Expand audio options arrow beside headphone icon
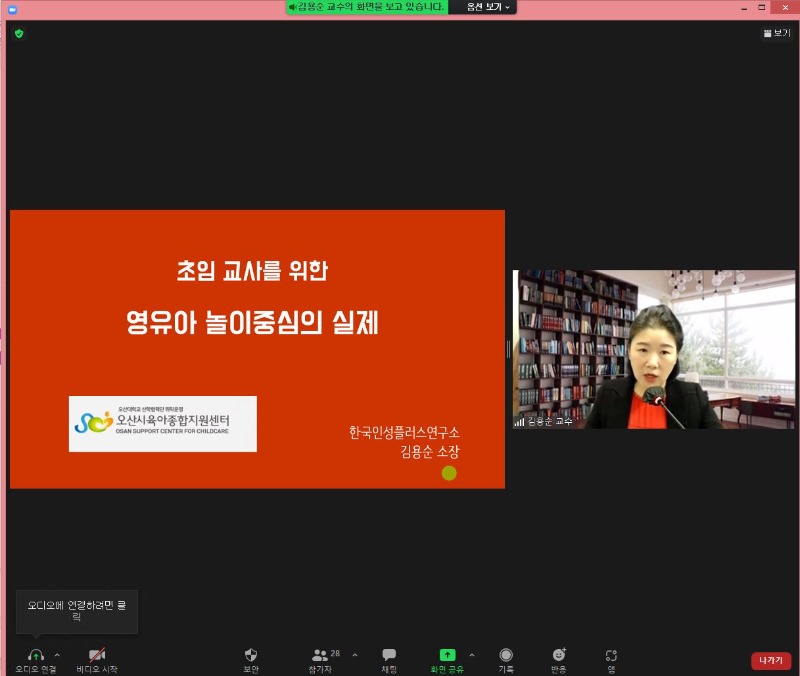Image resolution: width=800 pixels, height=676 pixels. pos(57,655)
